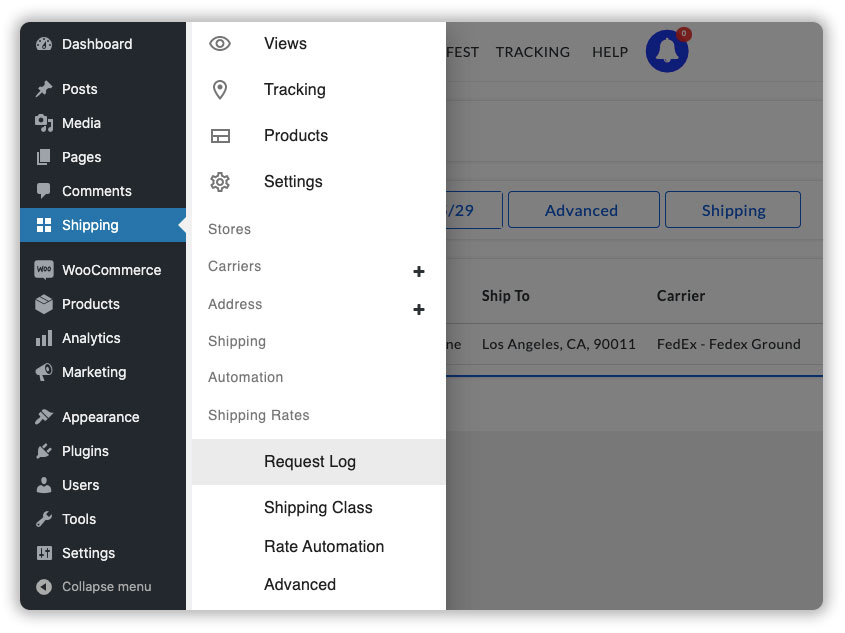Open Automation settings section
The height and width of the screenshot is (633, 845).
(x=246, y=377)
